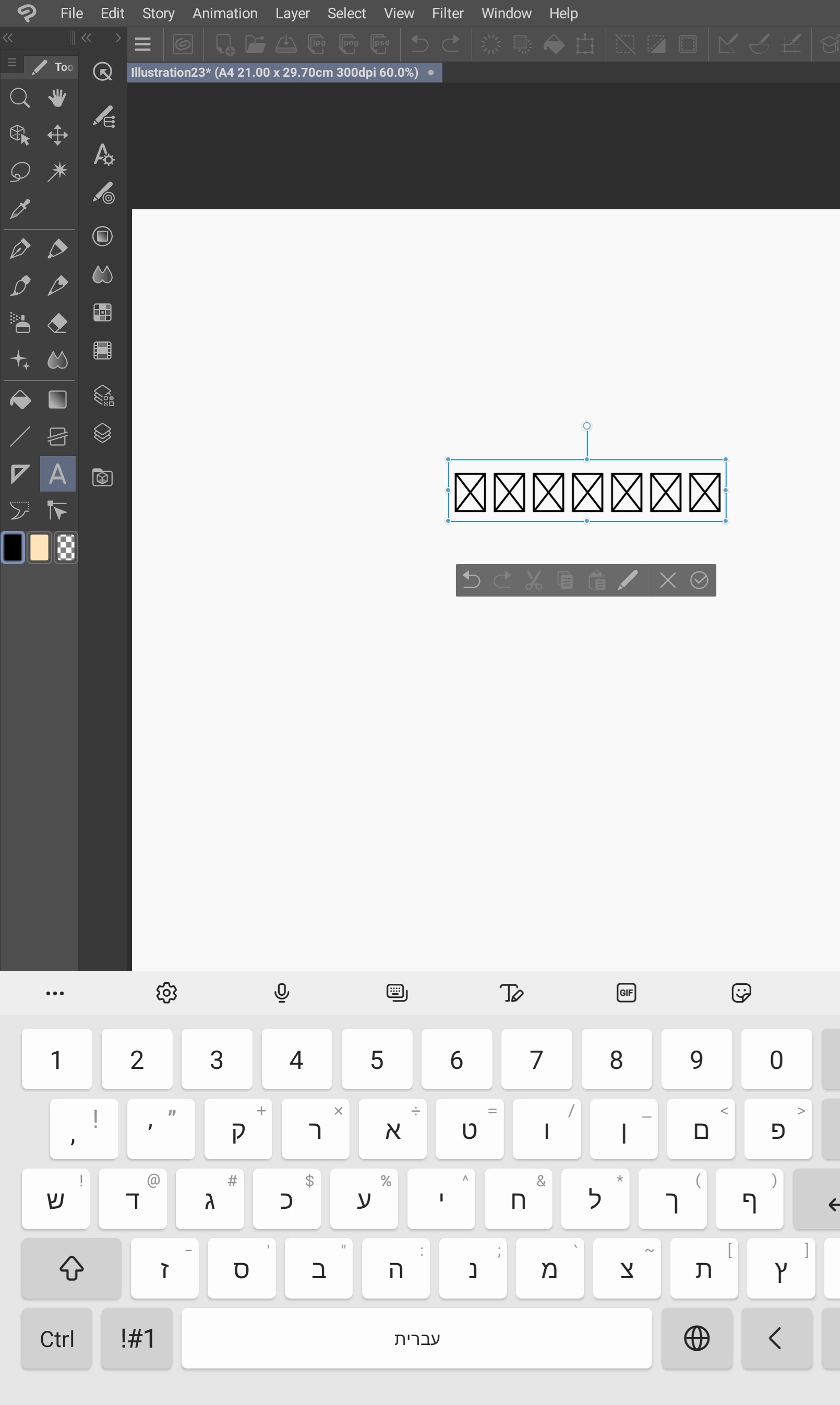Select the straight line Figure tool

(20, 436)
